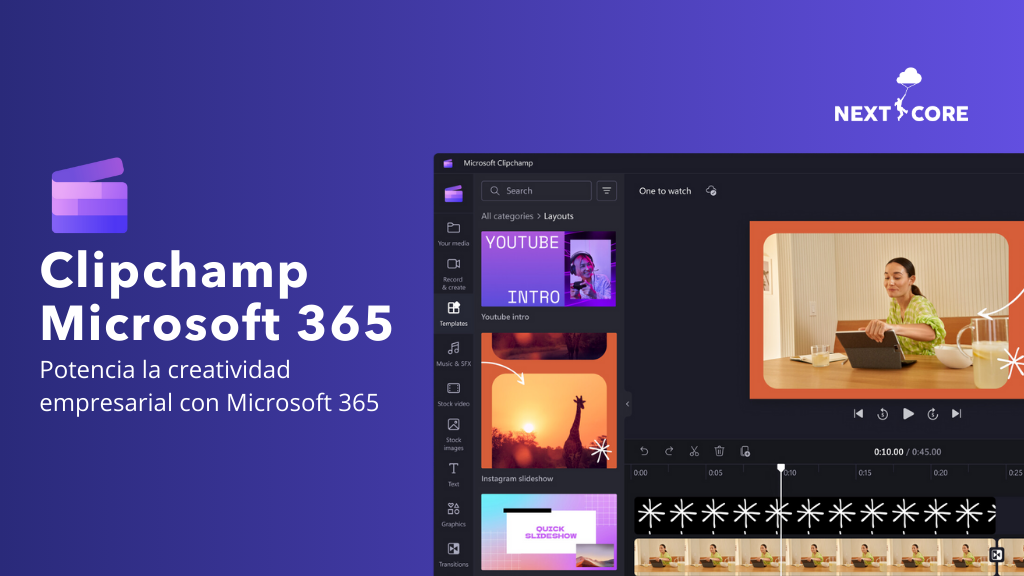Skip to the start of the video
This screenshot has width=1024, height=576.
coord(858,414)
